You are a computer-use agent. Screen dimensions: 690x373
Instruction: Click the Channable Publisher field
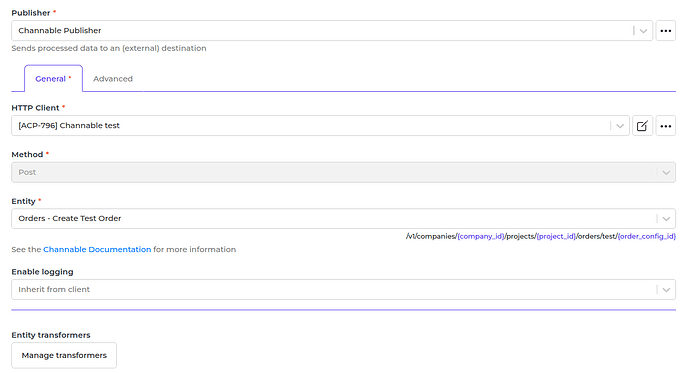click(332, 31)
